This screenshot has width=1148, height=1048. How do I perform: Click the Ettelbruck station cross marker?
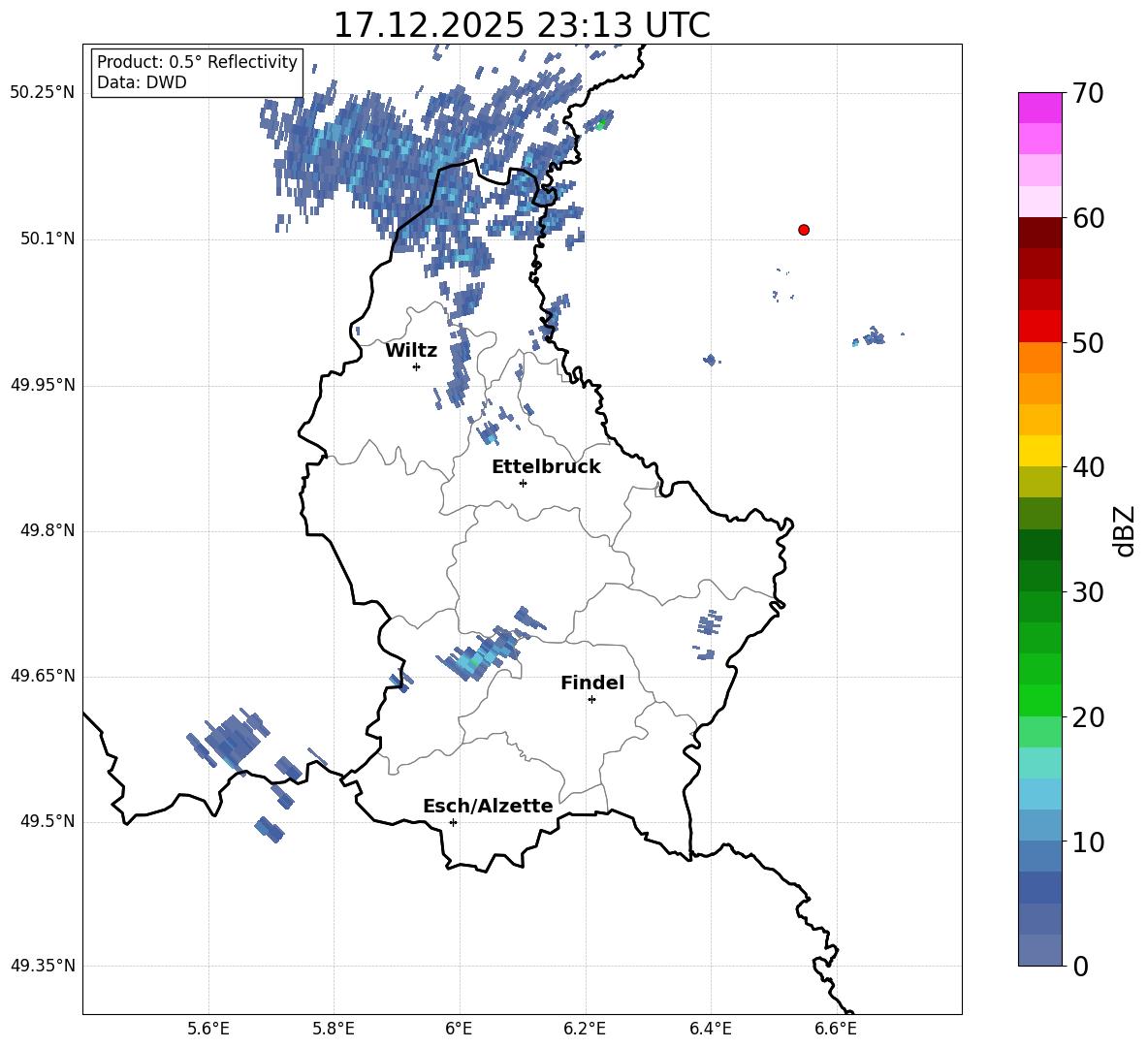523,483
